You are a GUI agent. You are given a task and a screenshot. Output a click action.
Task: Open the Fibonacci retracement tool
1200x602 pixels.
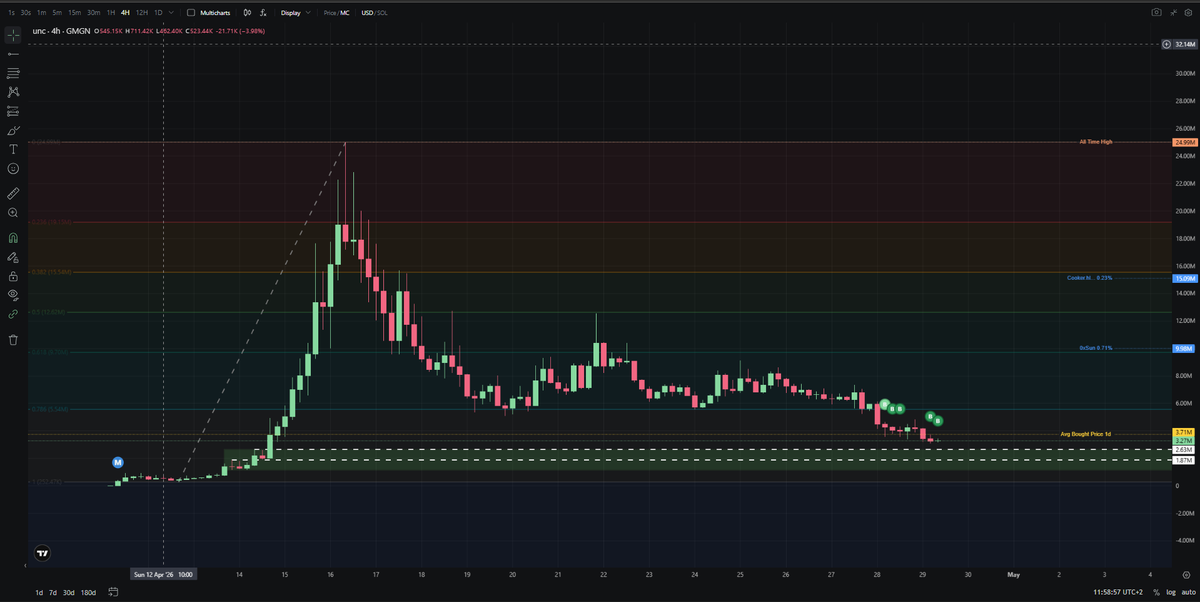13,73
